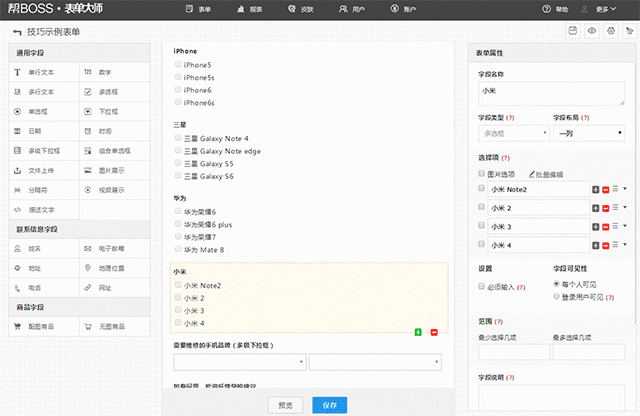Add a 描述文字 description text field
Screen dimensions: 640x416
tap(44, 209)
